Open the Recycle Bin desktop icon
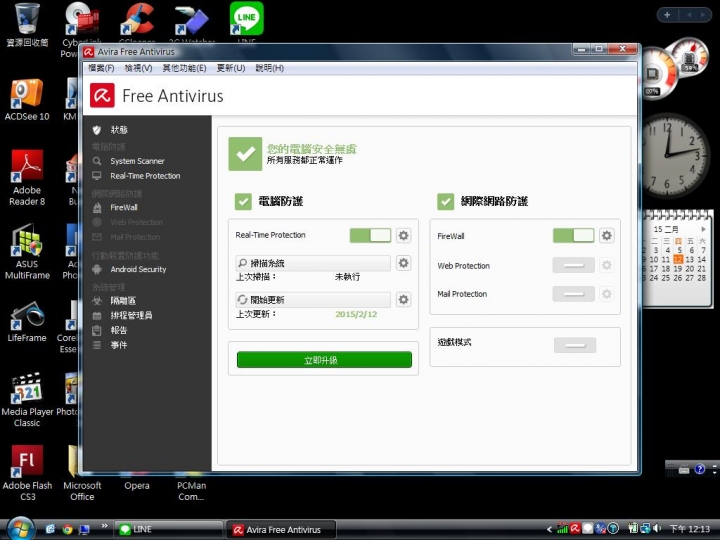The height and width of the screenshot is (540, 720). (27, 24)
